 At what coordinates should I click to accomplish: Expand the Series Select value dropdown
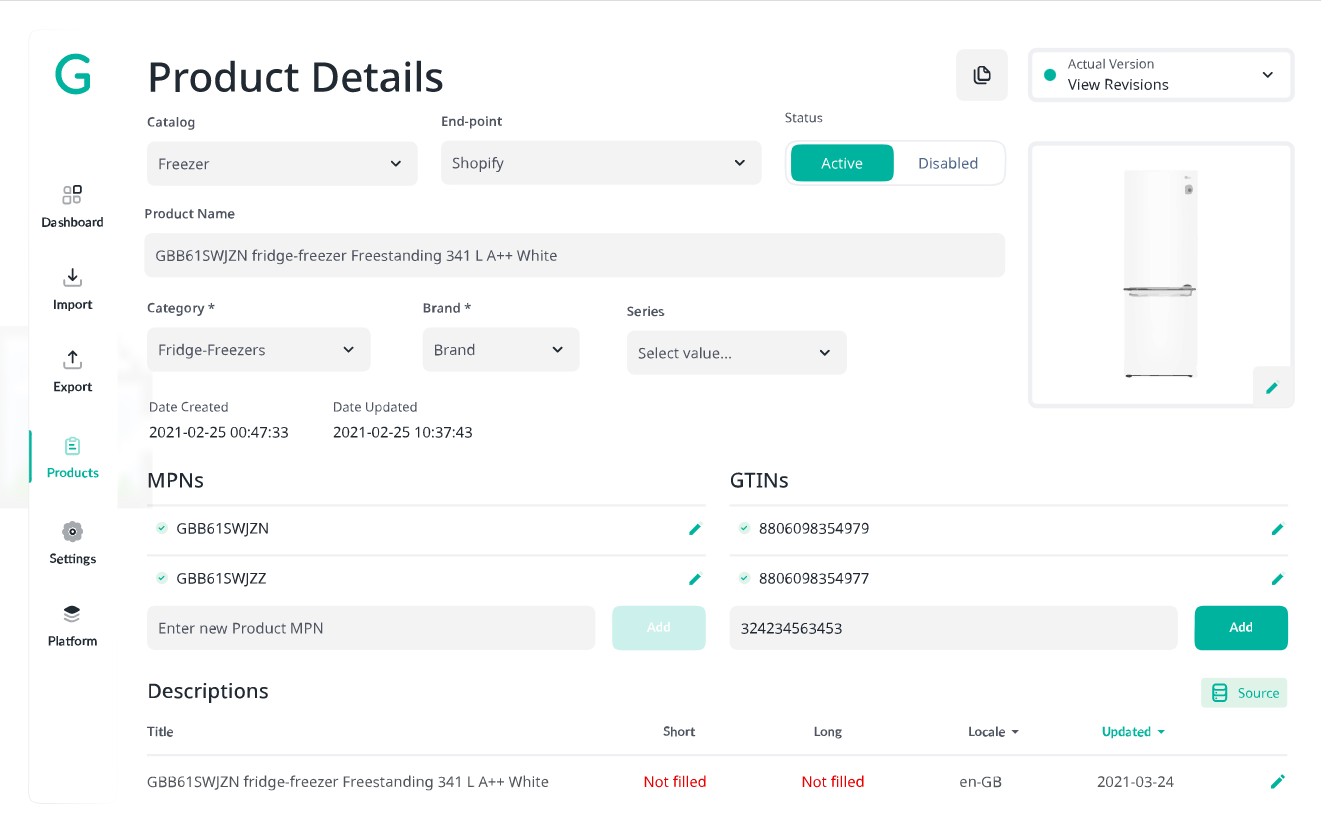pyautogui.click(x=736, y=352)
